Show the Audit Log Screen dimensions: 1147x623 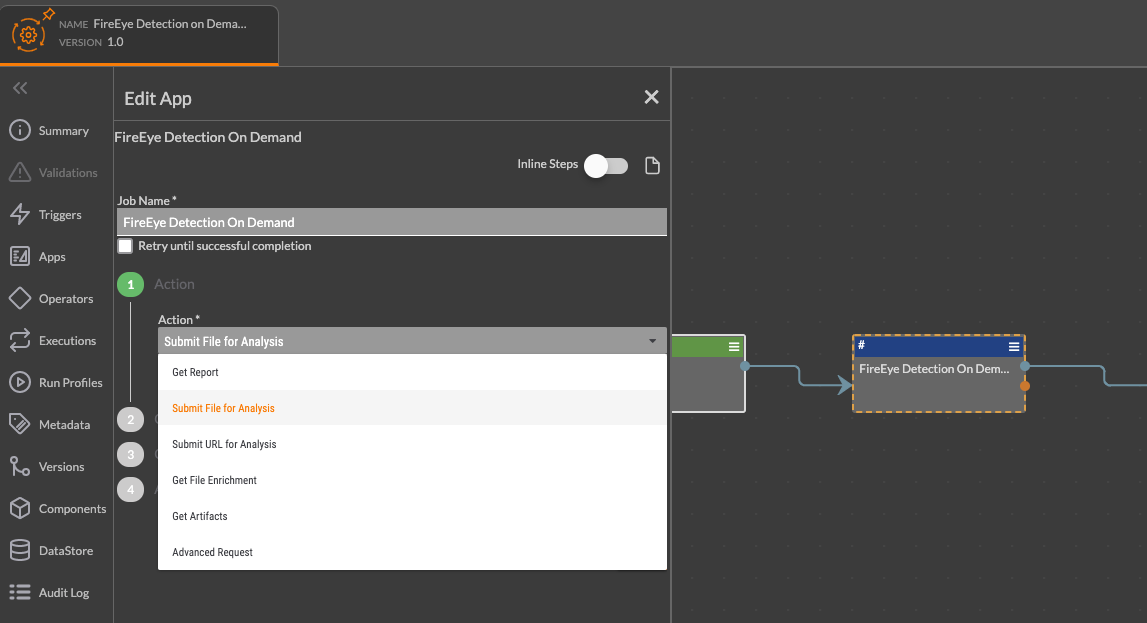pyautogui.click(x=49, y=593)
